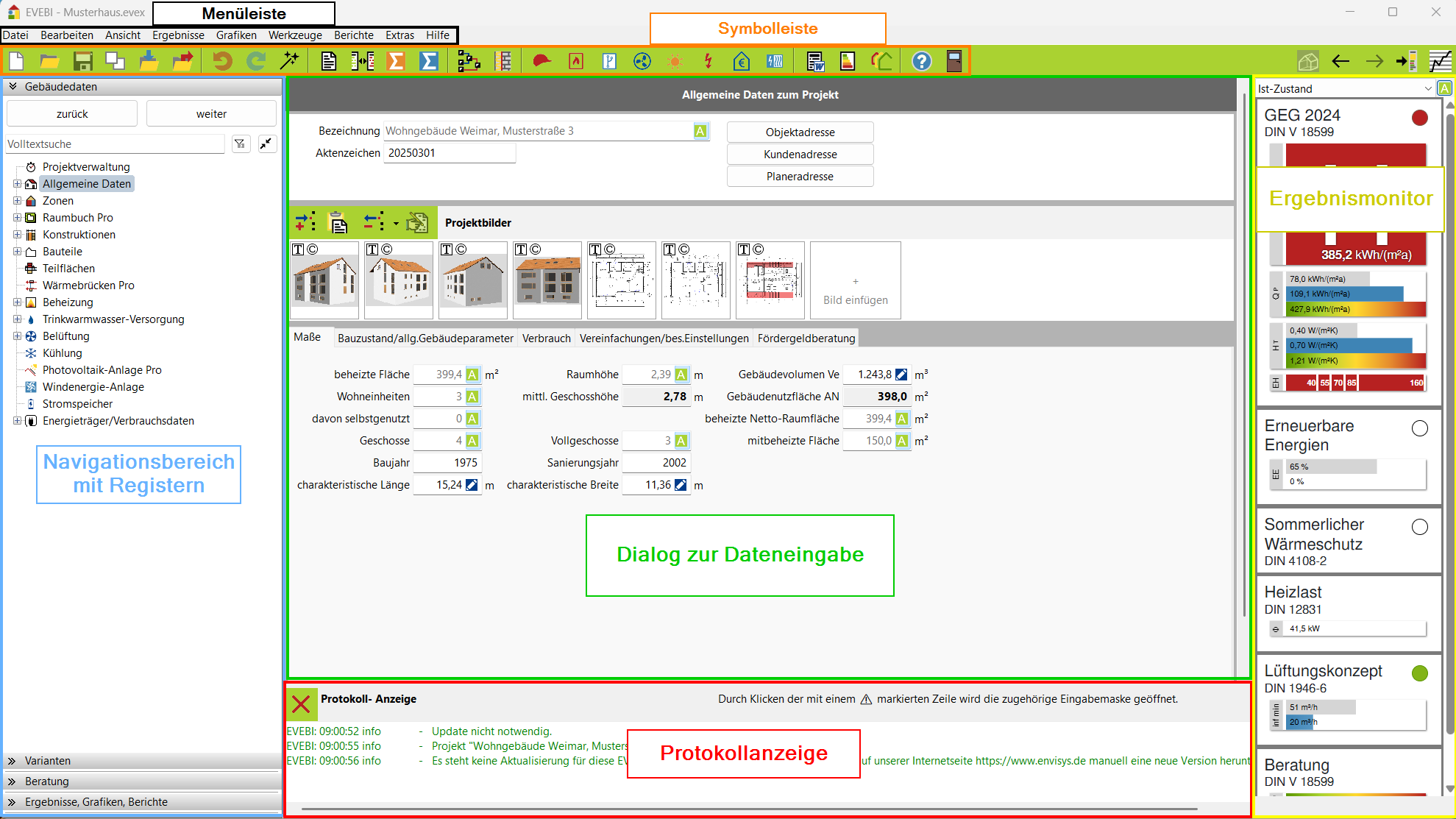Viewport: 1456px width, 819px height.
Task: Click the weiter button
Action: click(x=211, y=114)
